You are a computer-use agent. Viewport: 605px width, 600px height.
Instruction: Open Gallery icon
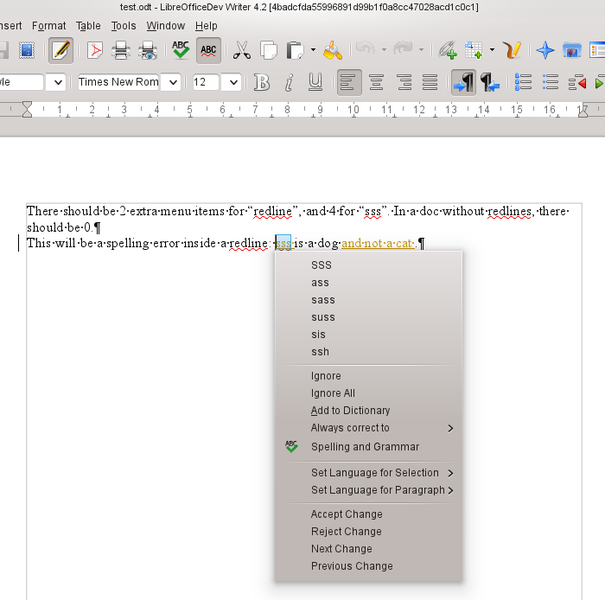click(x=572, y=51)
